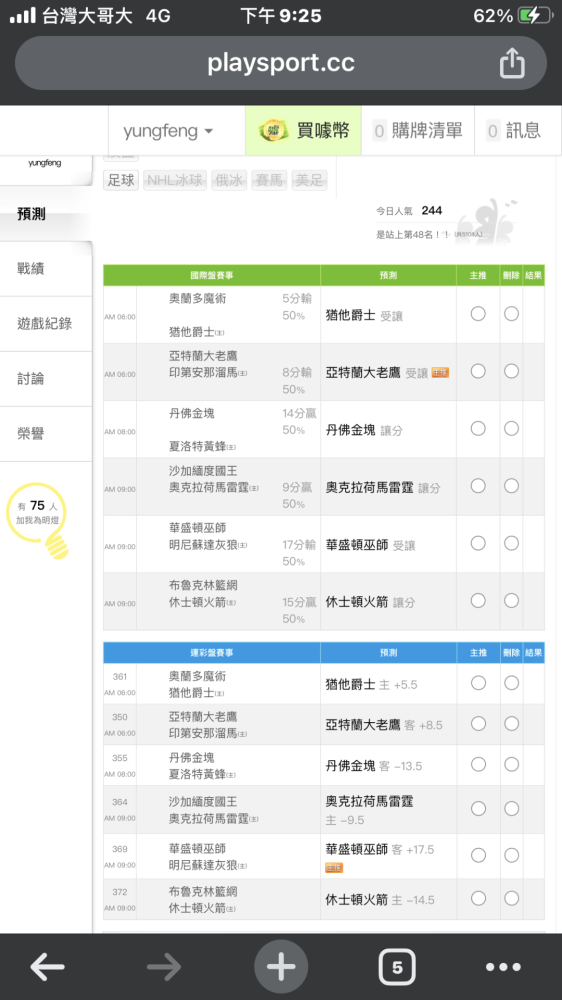Screen dimensions: 562x1000
Task: Select 主推 radio for 休士頓火箭 主 -14.5
Action: click(478, 898)
